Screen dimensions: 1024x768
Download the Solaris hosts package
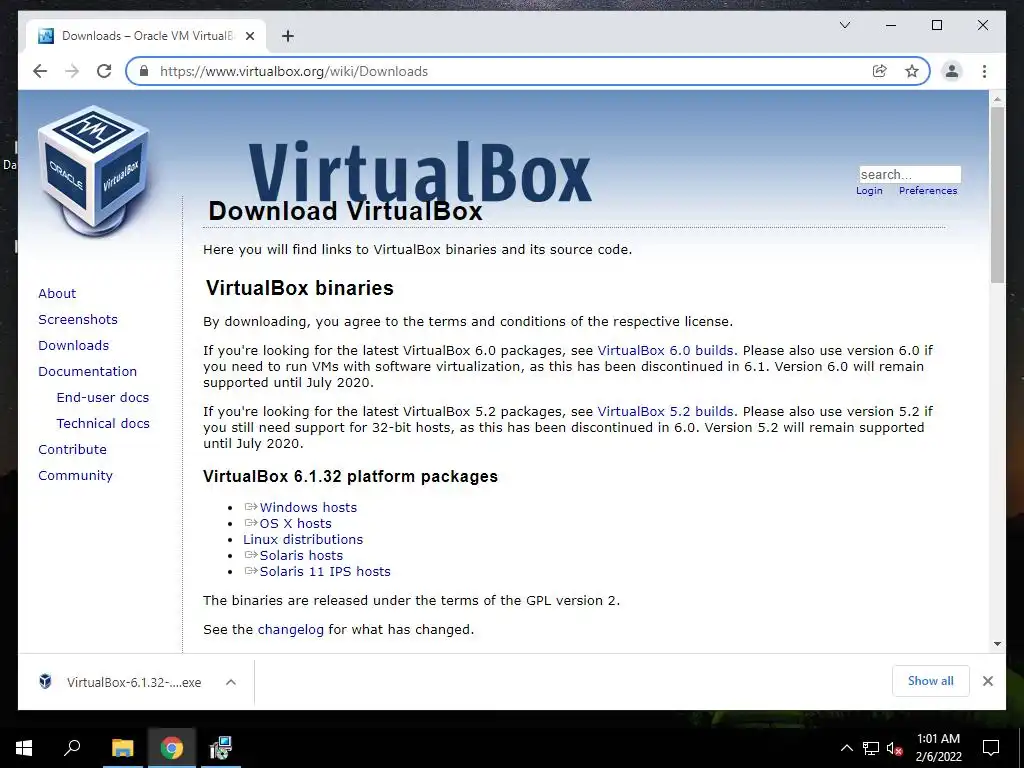(301, 556)
